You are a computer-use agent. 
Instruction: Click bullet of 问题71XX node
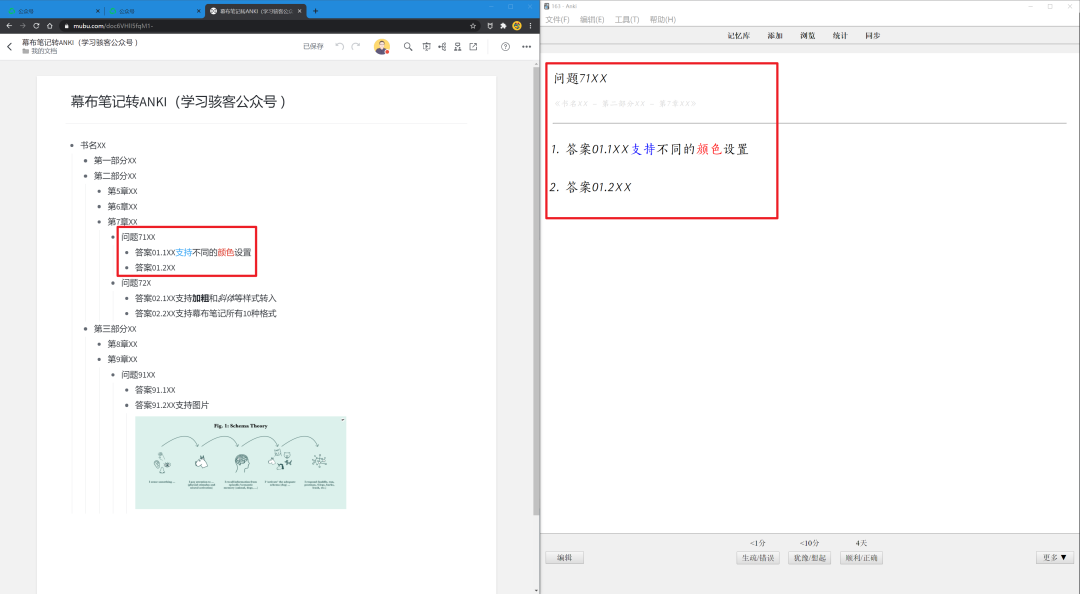coord(113,237)
